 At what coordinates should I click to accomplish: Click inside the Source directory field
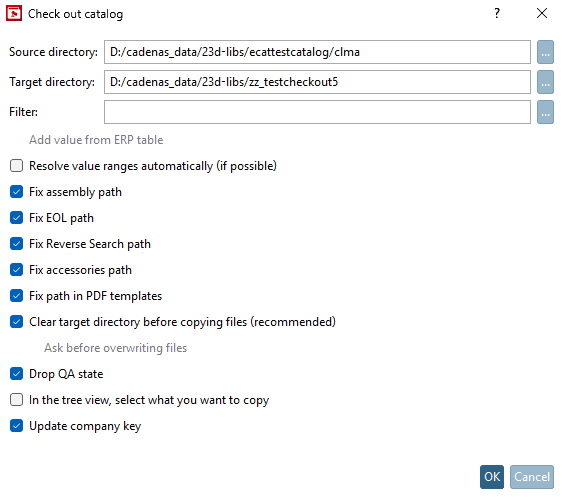point(317,52)
